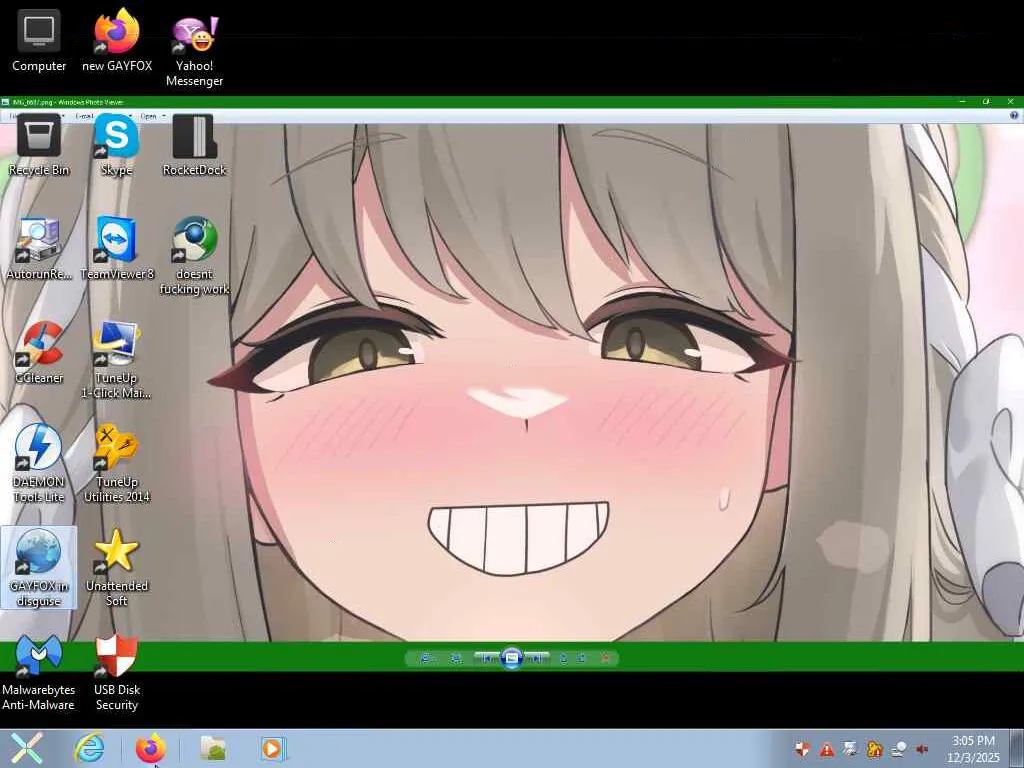The image size is (1024, 768).
Task: Click the network computers tray icon
Action: coord(850,749)
